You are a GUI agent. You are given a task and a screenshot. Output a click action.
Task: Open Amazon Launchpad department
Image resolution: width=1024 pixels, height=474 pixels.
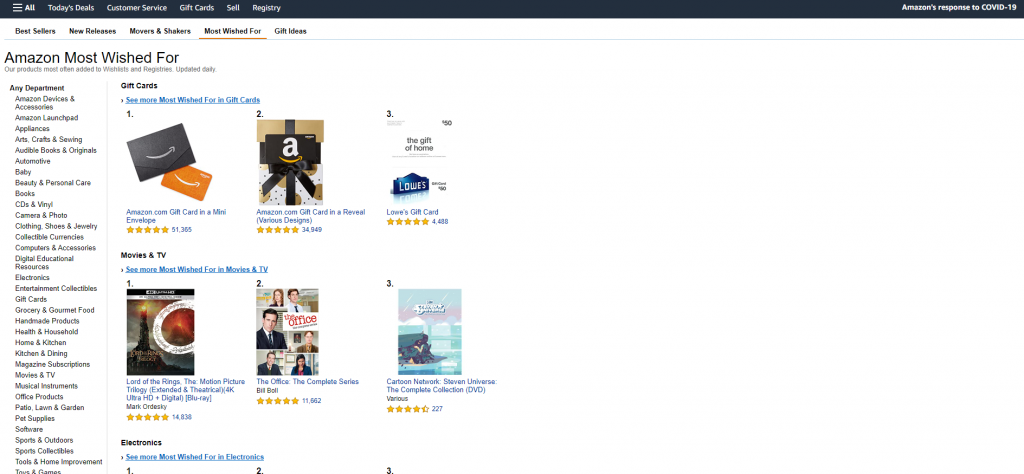[46, 118]
